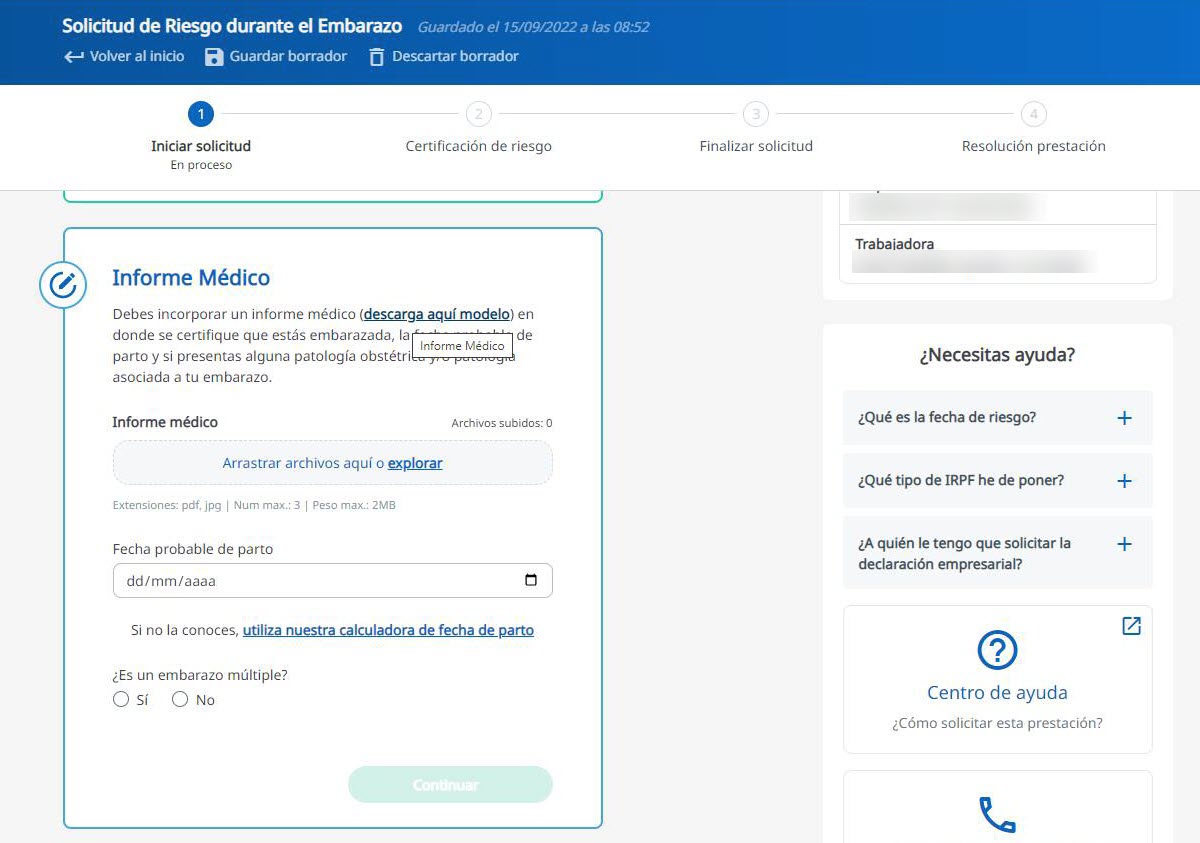Viewport: 1200px width, 843px height.
Task: Click the question mark help center icon
Action: coord(997,651)
